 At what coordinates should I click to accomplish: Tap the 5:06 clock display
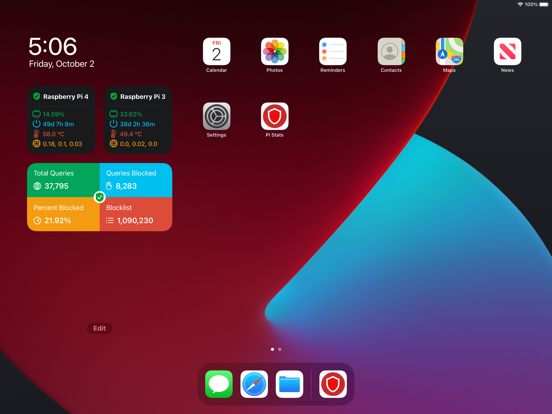coord(52,46)
